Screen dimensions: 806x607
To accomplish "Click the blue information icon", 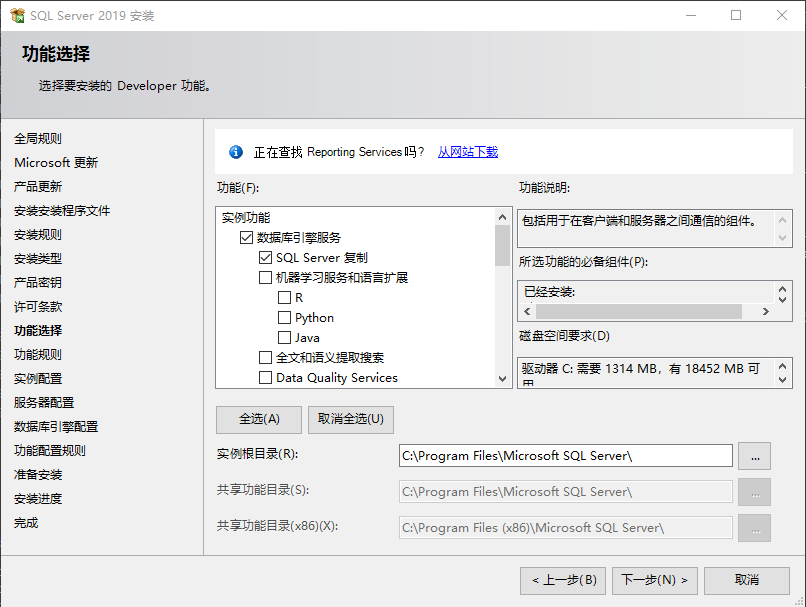I will [236, 152].
